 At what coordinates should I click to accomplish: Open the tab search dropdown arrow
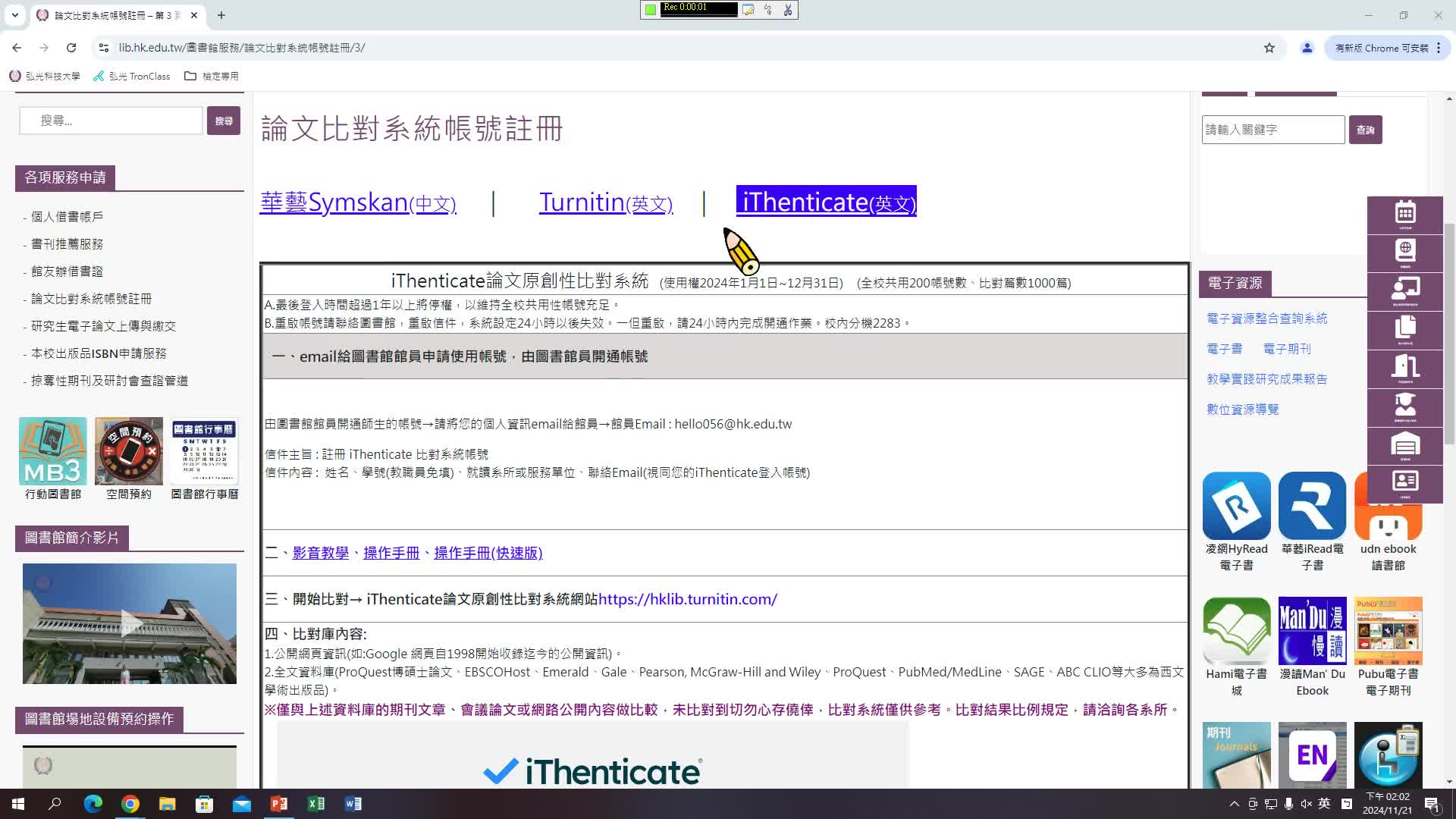tap(14, 15)
